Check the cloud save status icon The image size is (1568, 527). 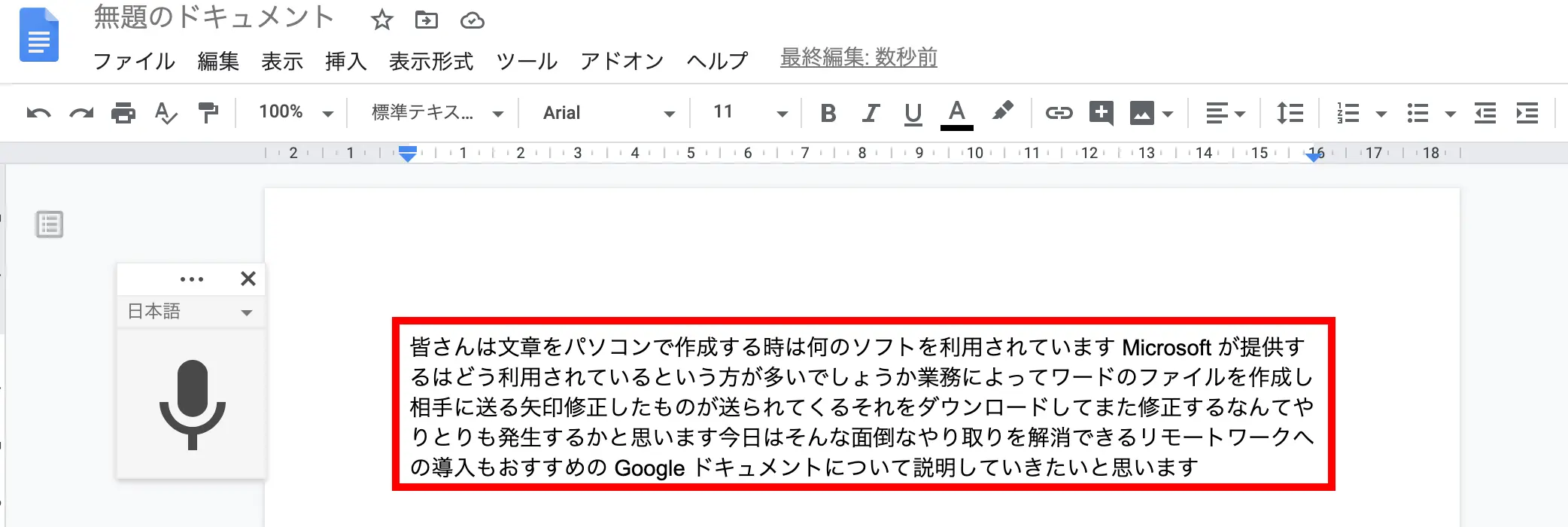473,20
